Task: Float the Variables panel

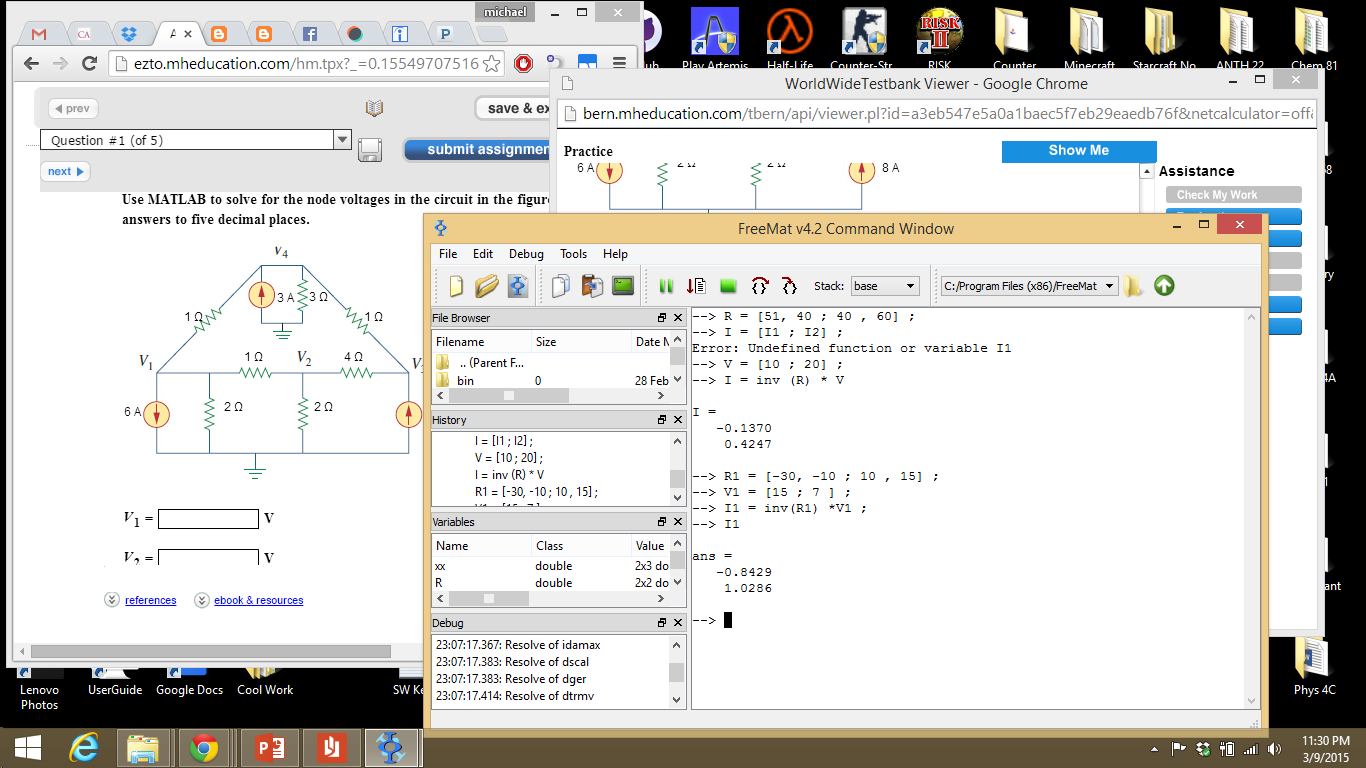Action: (x=662, y=522)
